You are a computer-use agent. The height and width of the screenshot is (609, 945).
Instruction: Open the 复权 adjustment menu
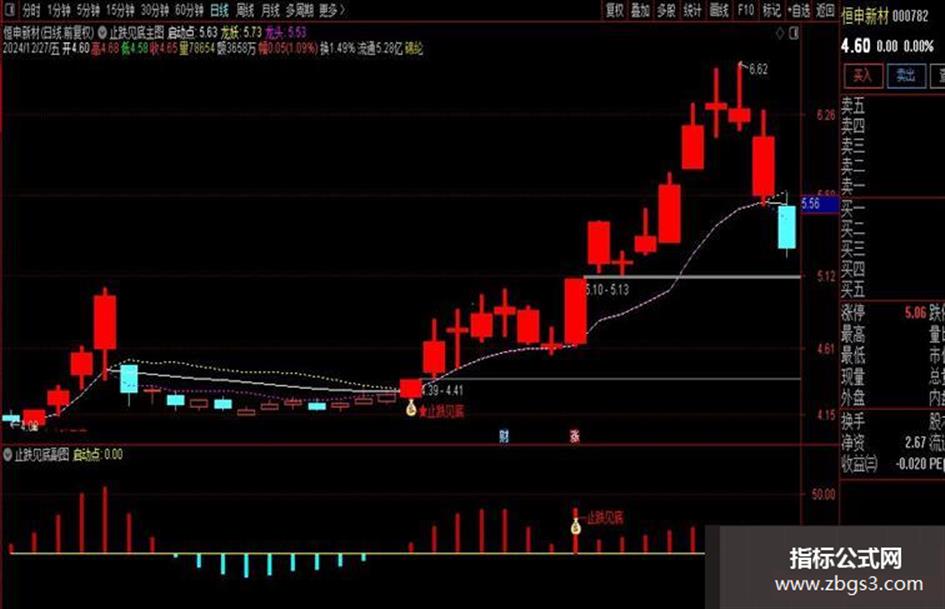615,10
